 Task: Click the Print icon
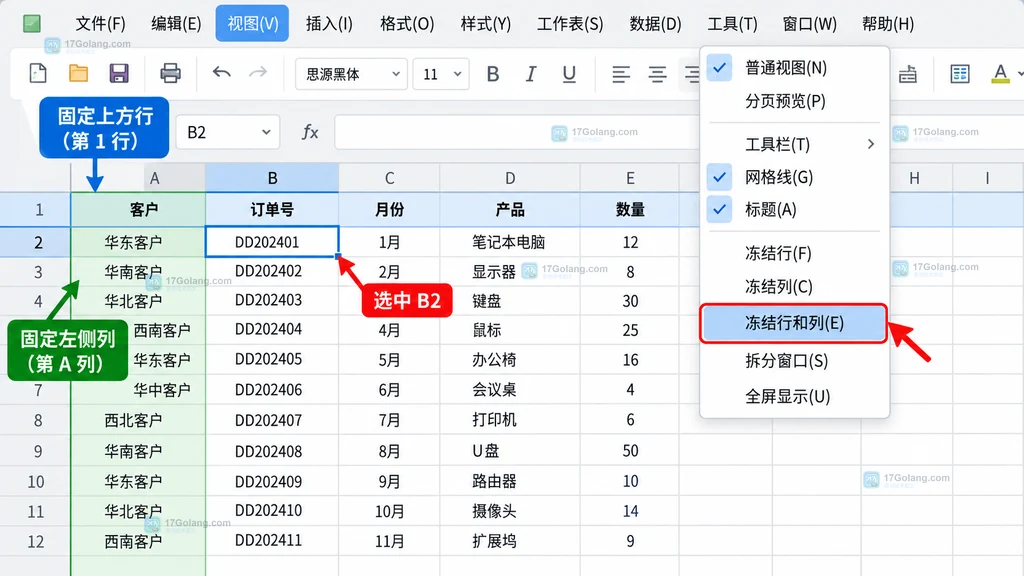coord(170,73)
